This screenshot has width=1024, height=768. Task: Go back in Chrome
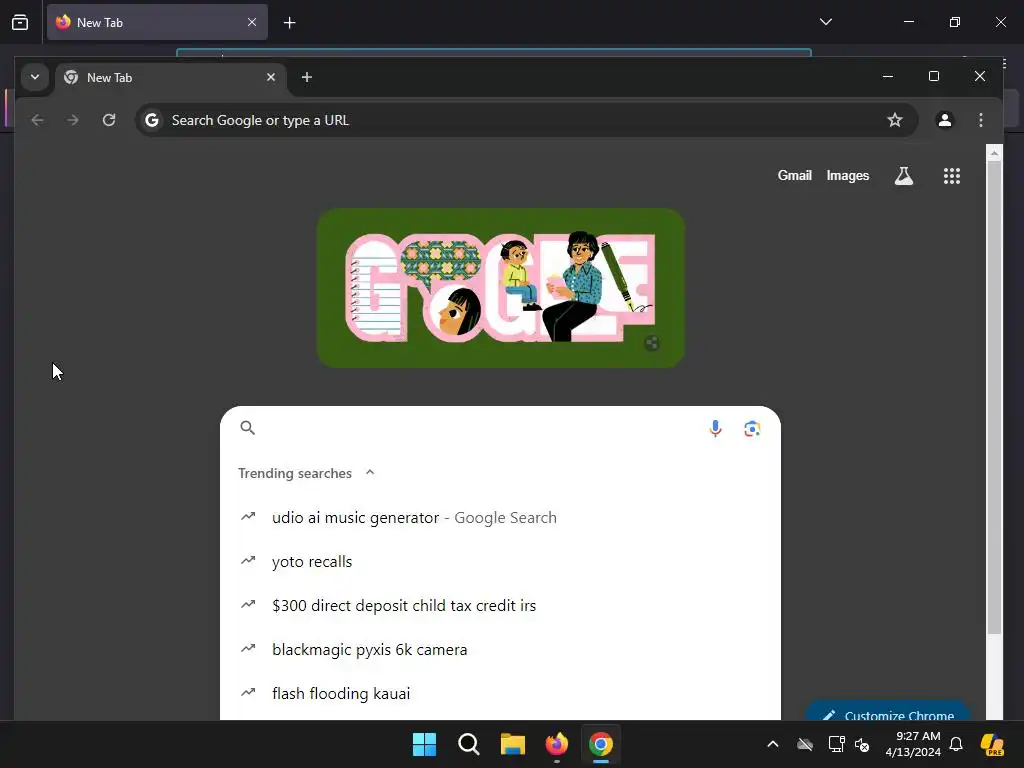[37, 120]
